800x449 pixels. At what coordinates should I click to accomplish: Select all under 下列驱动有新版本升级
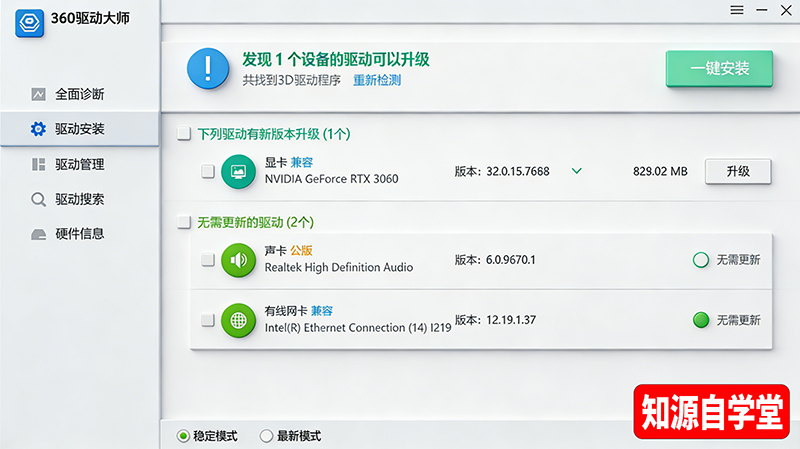[x=183, y=133]
